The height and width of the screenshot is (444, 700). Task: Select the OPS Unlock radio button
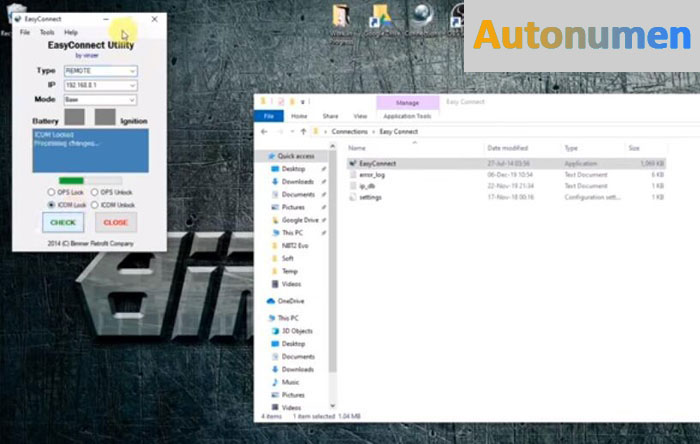coord(95,192)
